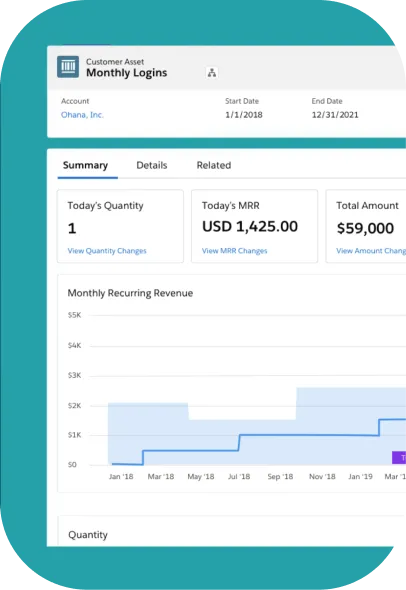The height and width of the screenshot is (590, 406).
Task: Click View MRR Changes link
Action: [x=234, y=251]
